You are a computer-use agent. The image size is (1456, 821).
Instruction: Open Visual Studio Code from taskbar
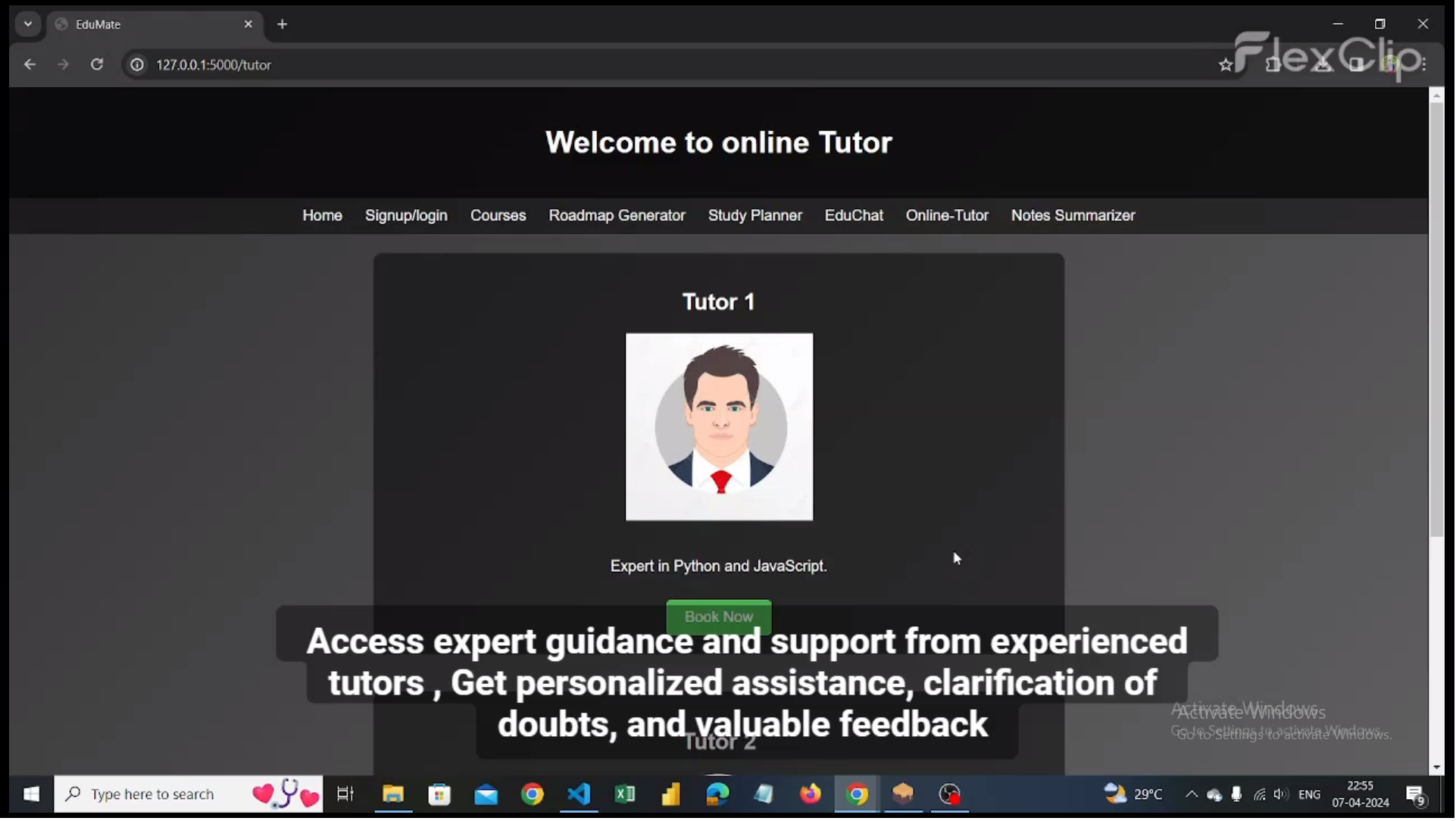click(x=580, y=795)
